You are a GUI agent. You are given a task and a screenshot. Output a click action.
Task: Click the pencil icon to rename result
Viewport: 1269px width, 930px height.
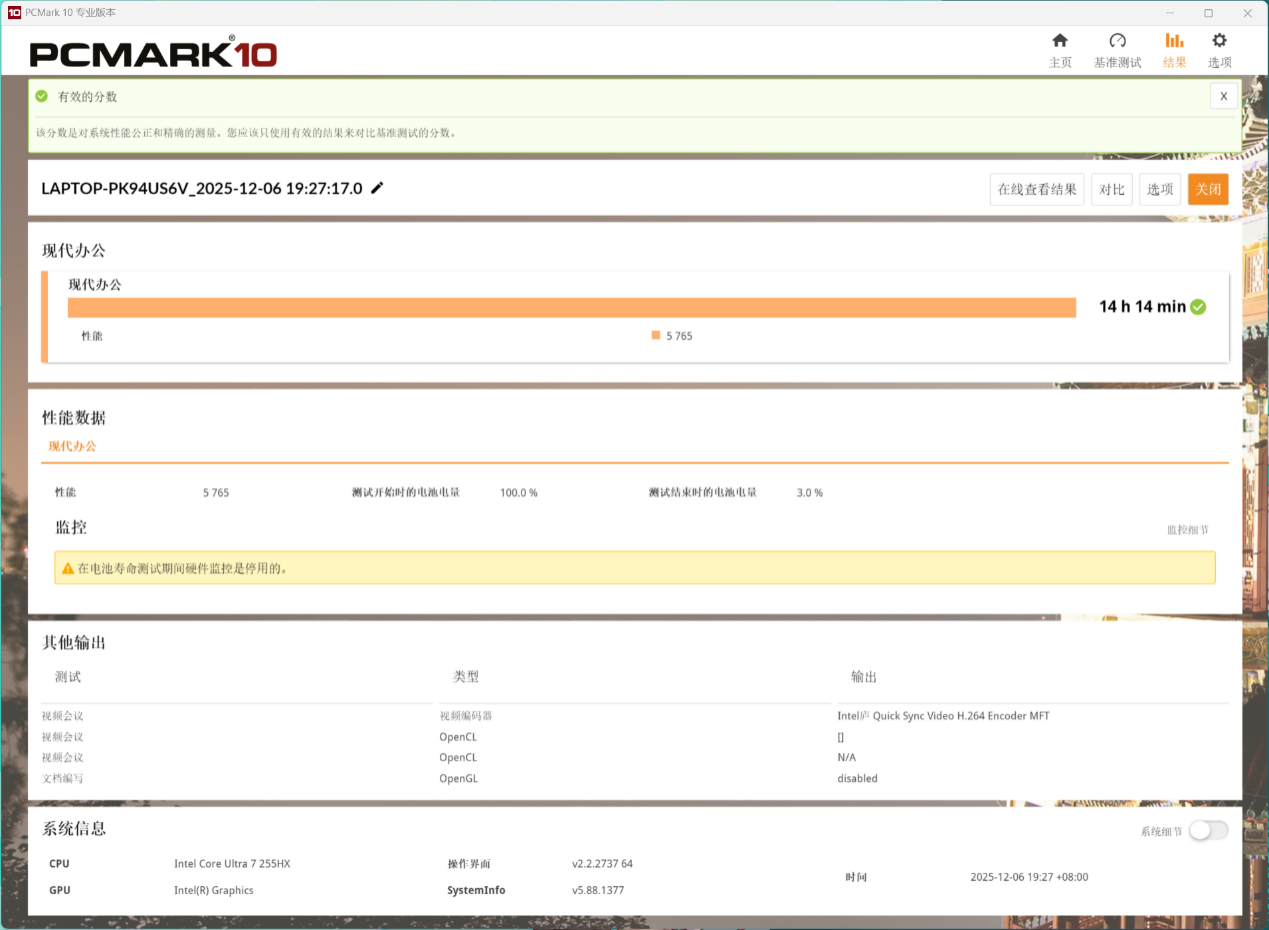377,188
